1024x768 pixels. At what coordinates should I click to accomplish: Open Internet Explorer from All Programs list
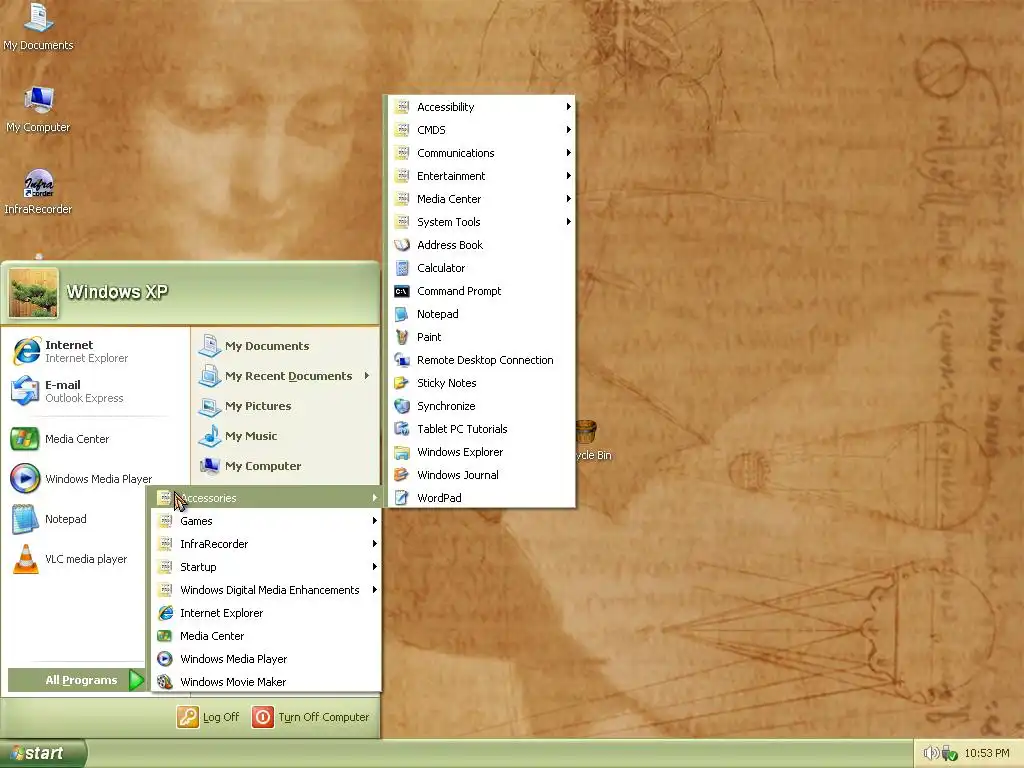pyautogui.click(x=266, y=613)
